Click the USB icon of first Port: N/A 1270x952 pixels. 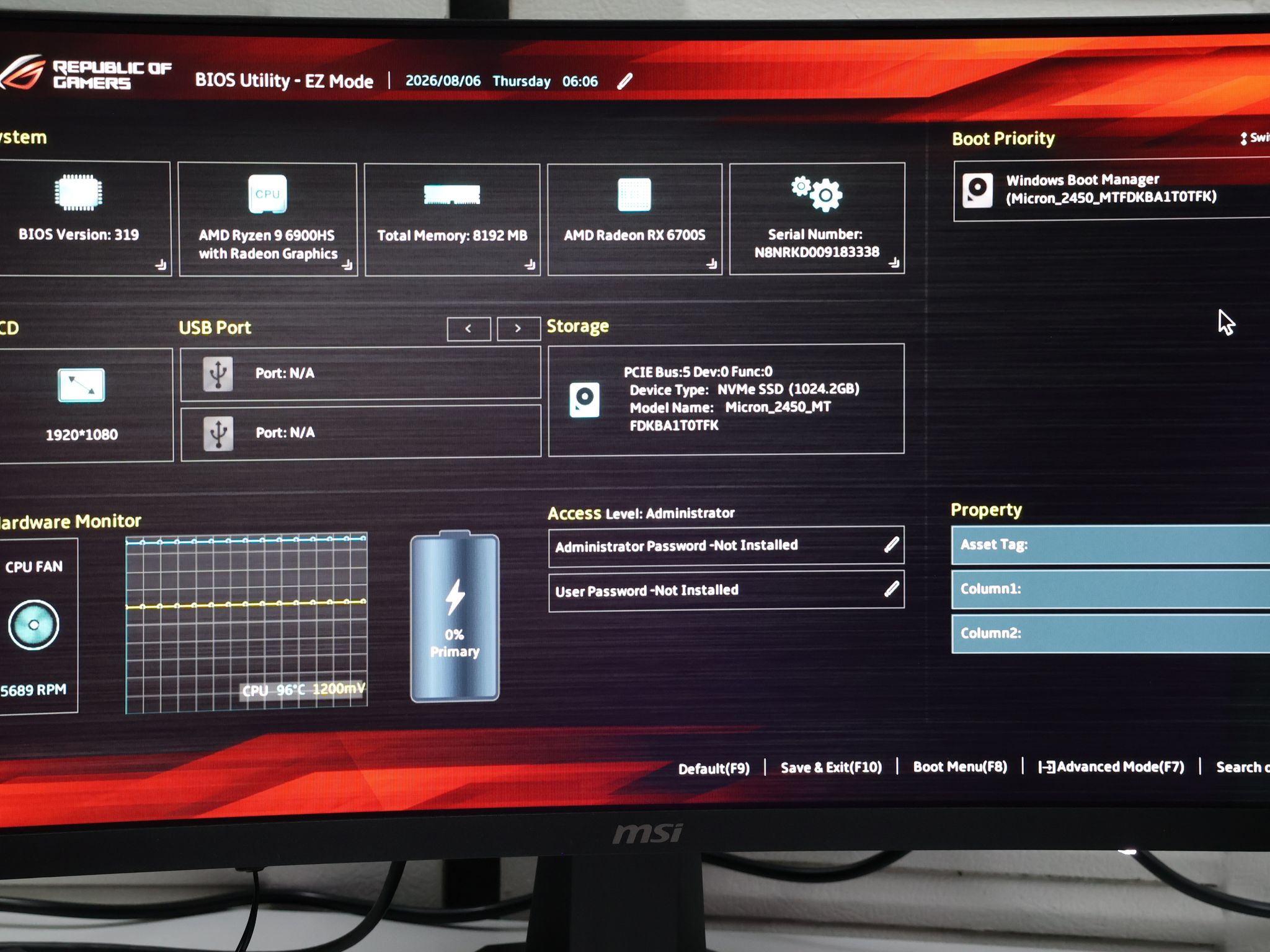click(x=218, y=374)
